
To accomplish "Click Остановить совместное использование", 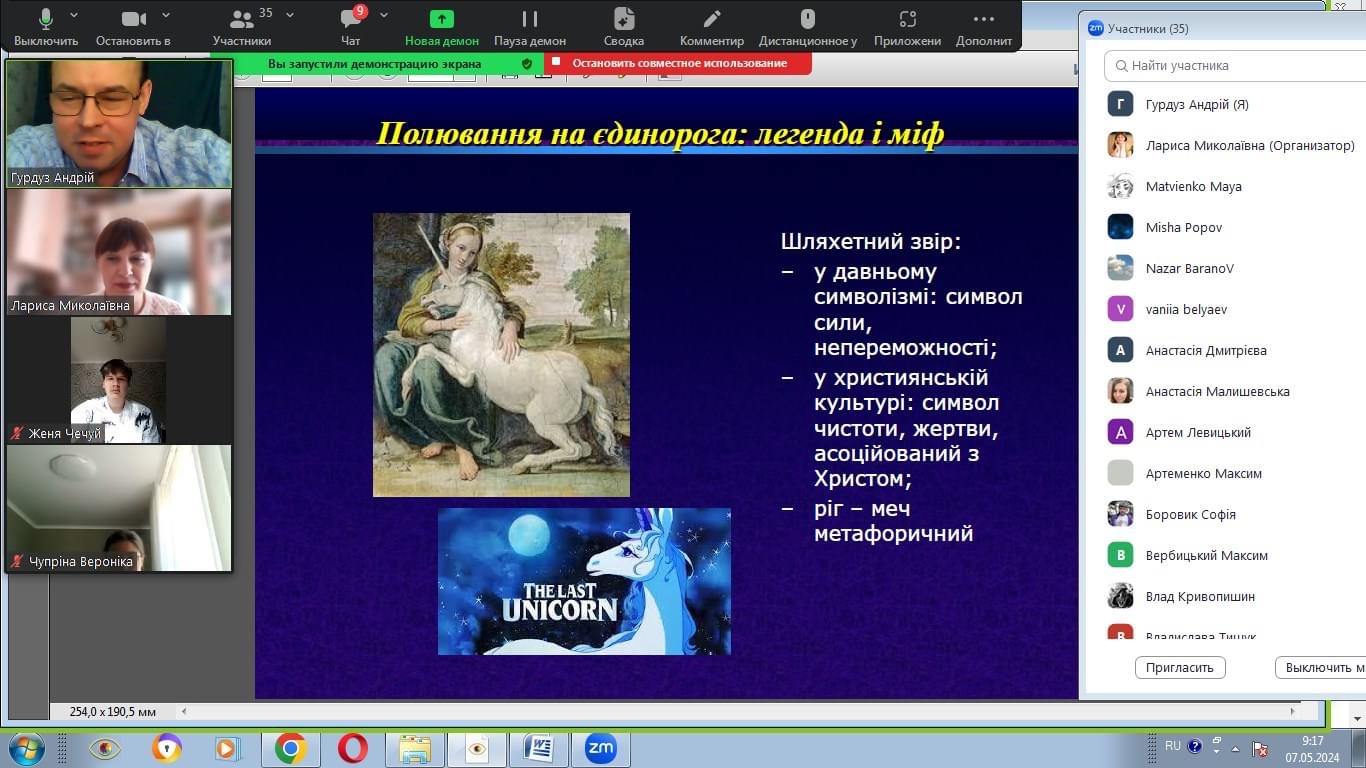I will point(678,63).
